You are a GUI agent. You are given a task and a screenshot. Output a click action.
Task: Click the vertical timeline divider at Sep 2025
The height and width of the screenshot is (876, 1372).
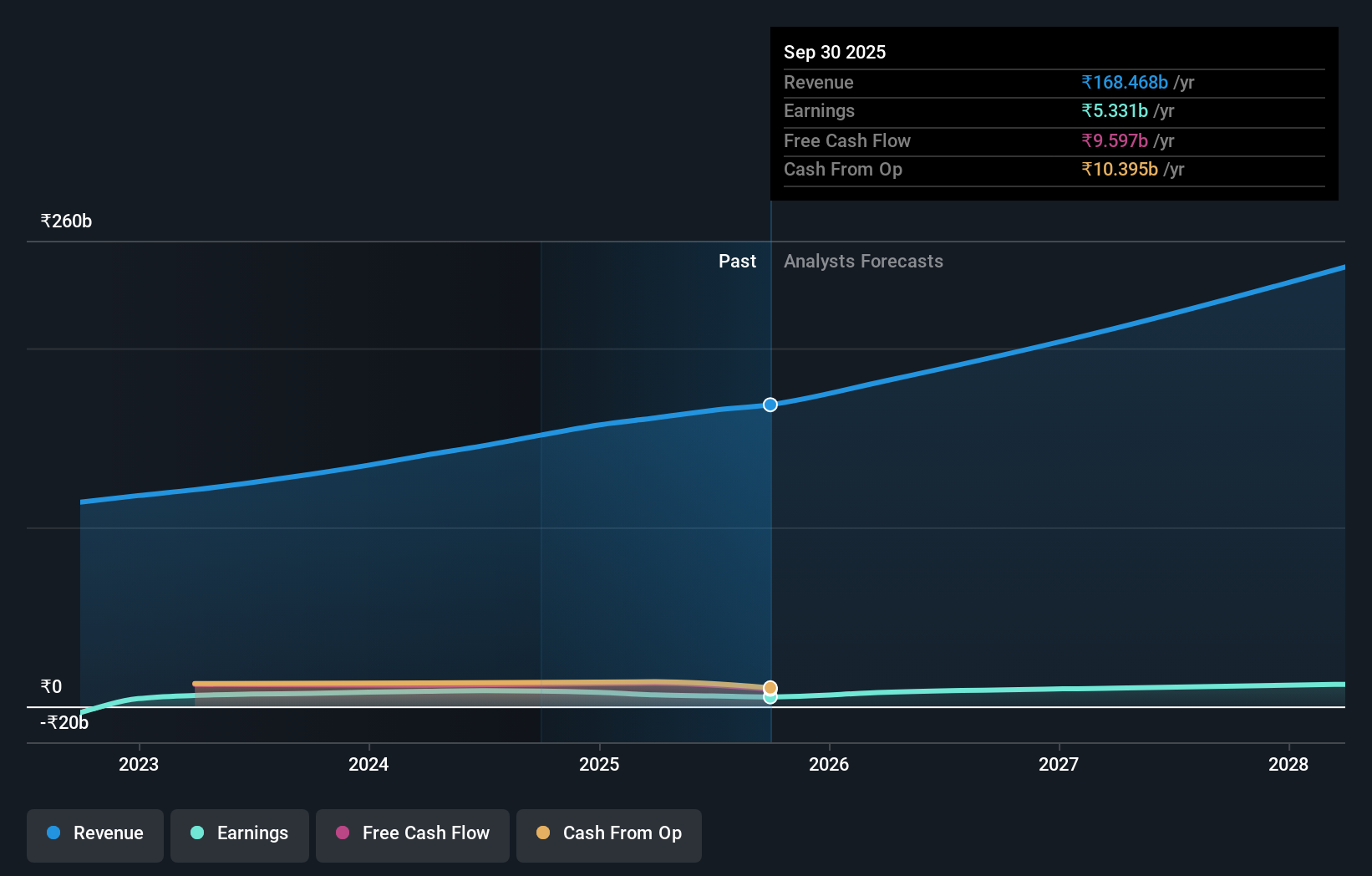tap(770, 502)
